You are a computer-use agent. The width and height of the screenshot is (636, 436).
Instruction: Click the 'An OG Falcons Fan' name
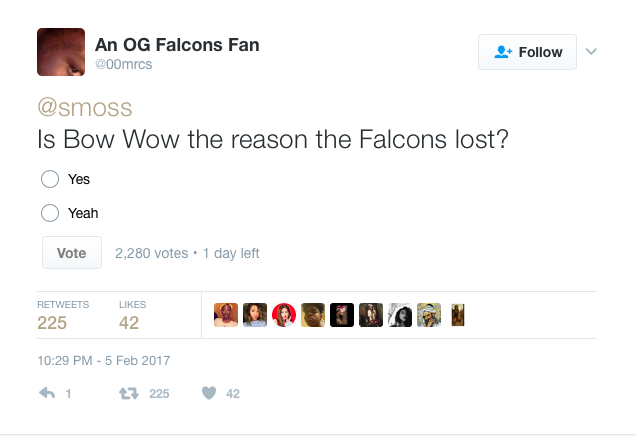(x=179, y=44)
